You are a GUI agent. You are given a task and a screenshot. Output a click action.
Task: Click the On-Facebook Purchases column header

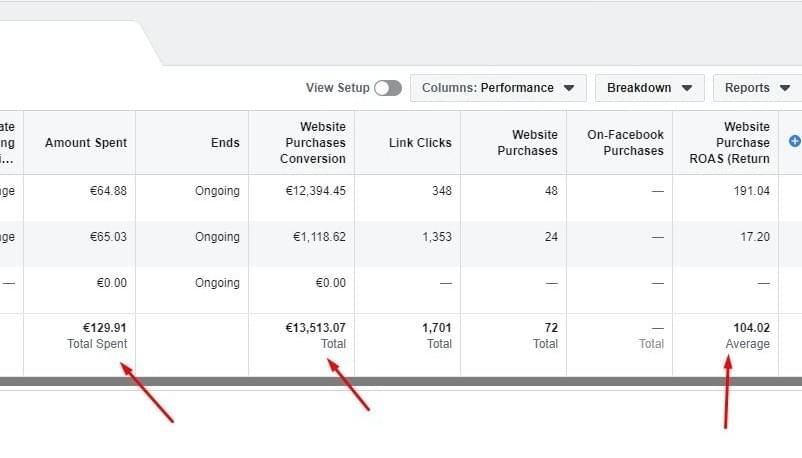coord(625,143)
